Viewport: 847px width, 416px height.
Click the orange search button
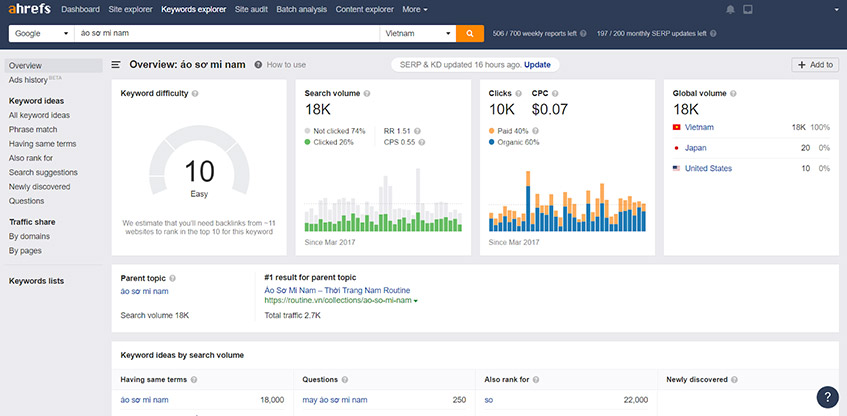pos(470,33)
